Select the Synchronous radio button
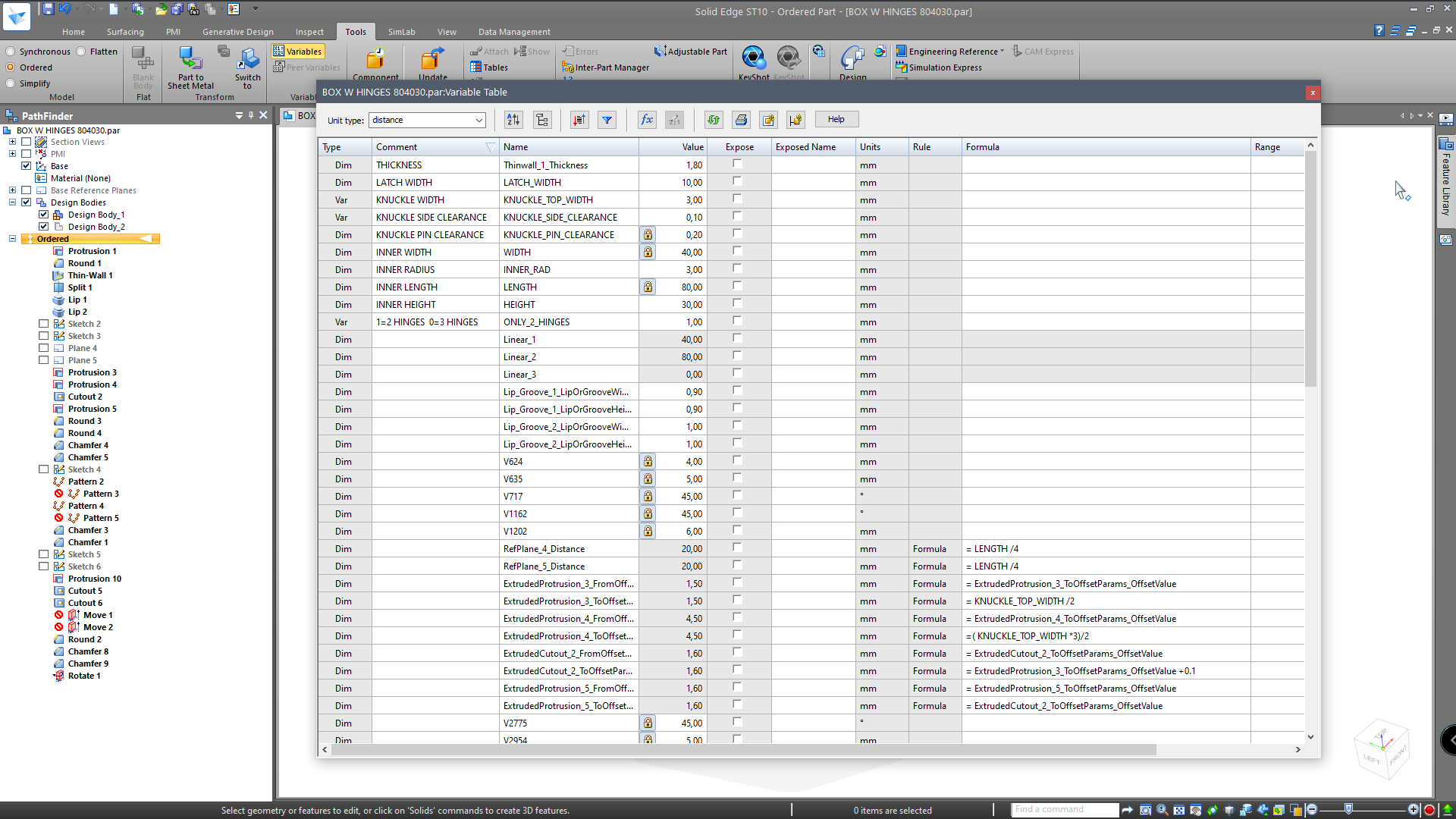Image resolution: width=1456 pixels, height=819 pixels. pos(11,52)
